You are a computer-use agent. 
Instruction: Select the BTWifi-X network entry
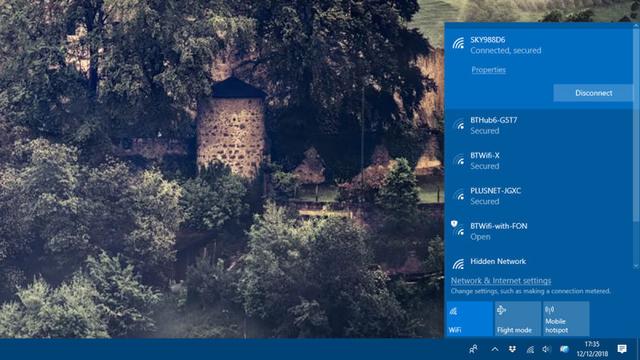pos(539,161)
